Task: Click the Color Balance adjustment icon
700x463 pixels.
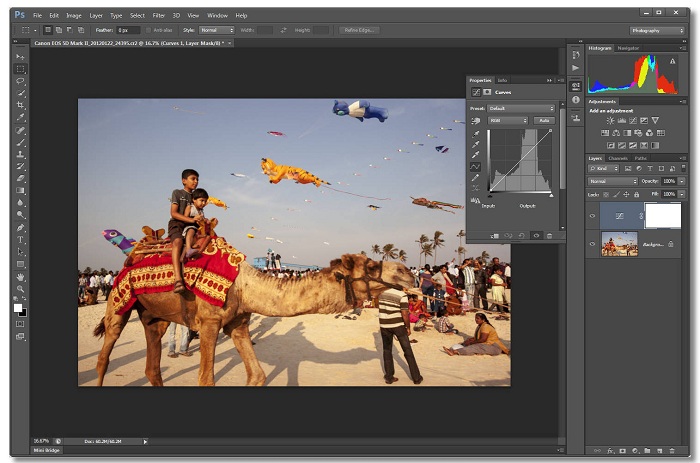Action: click(x=616, y=133)
